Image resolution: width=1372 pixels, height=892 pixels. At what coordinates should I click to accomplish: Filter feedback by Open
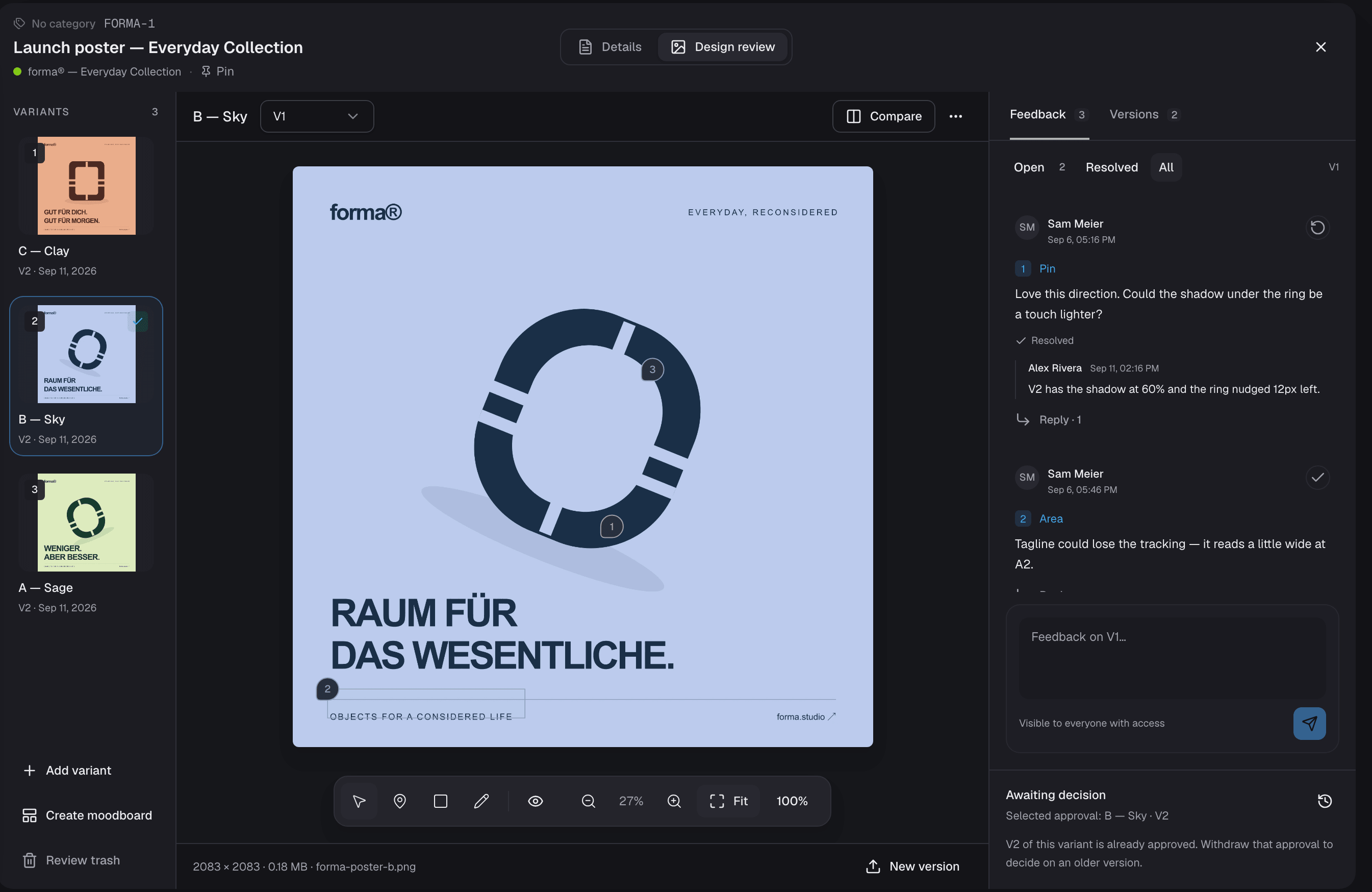[1039, 167]
